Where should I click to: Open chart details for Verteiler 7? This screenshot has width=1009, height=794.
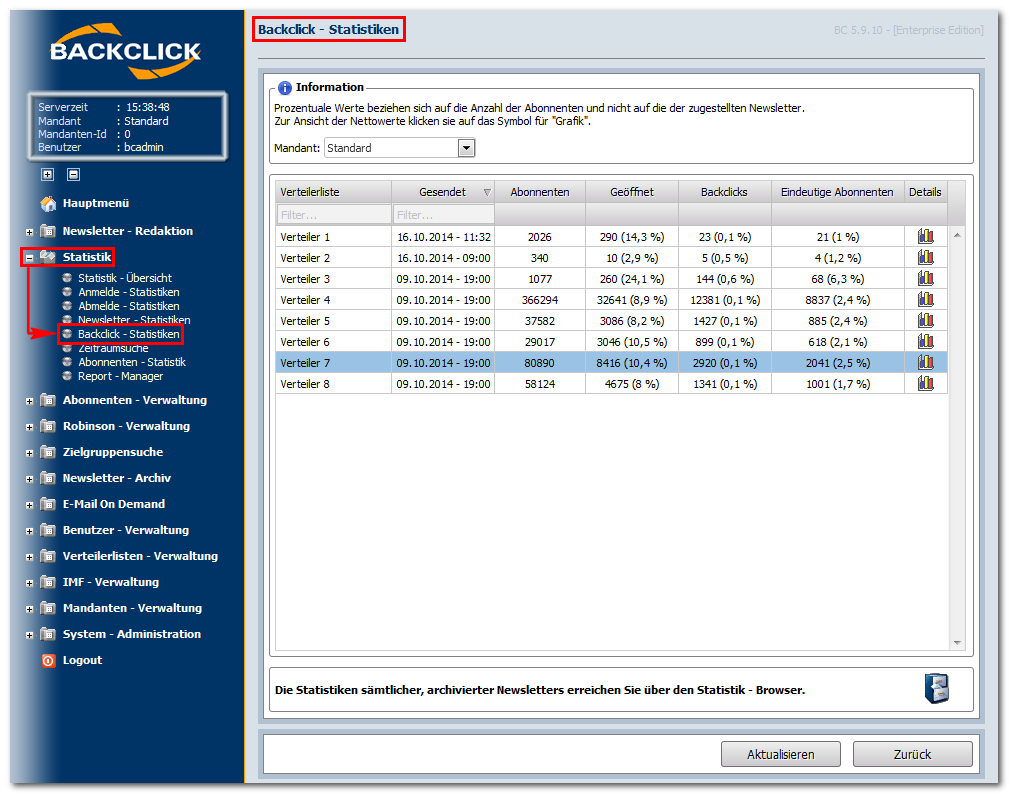925,363
